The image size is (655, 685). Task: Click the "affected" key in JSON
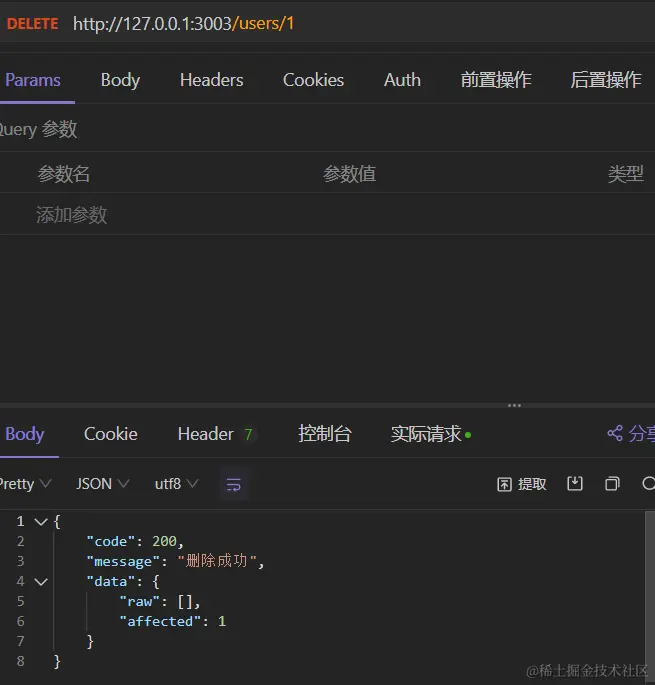pyautogui.click(x=160, y=621)
